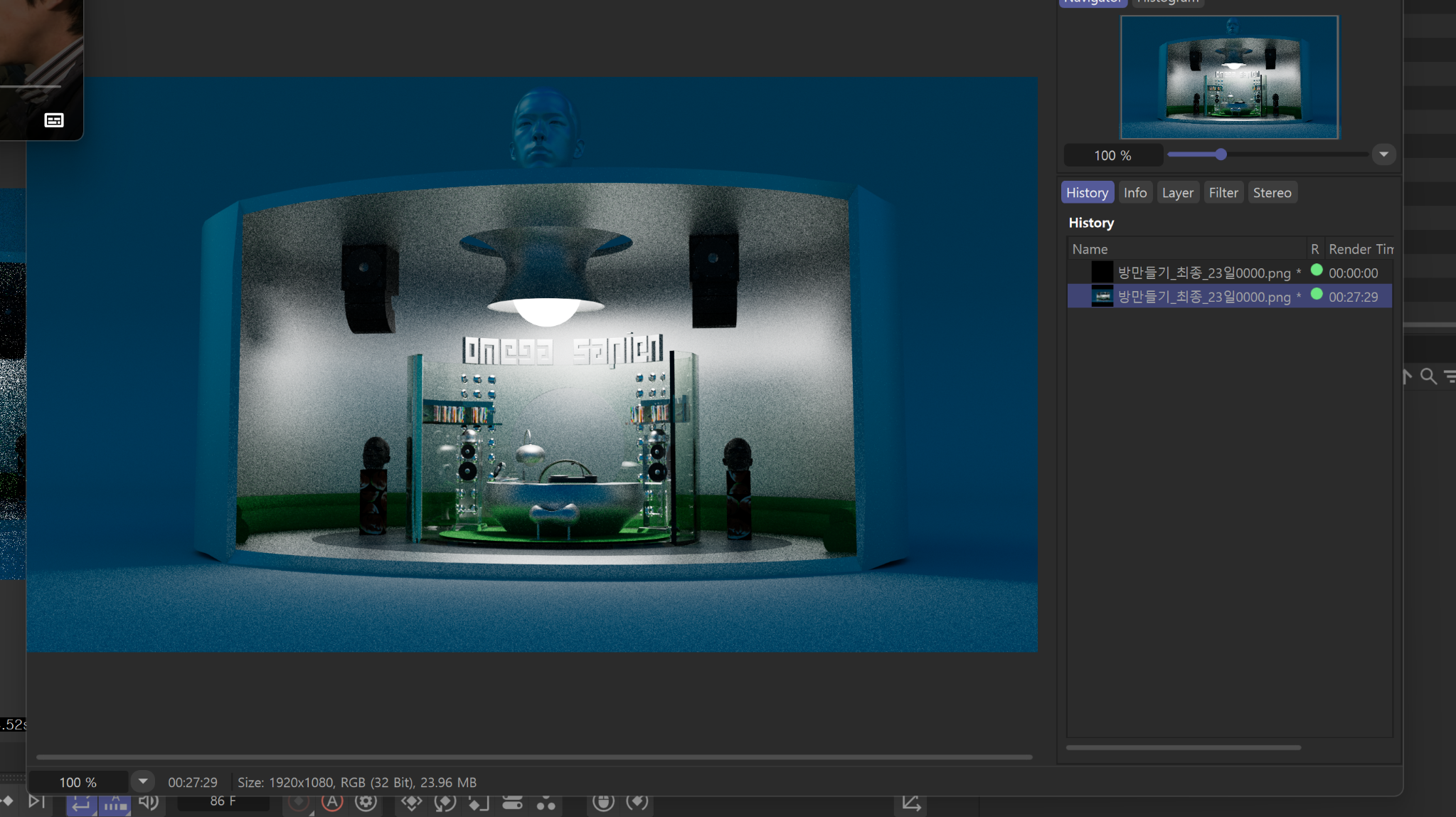The image size is (1456, 817).
Task: Toggle rotation keyframe recording icon
Action: click(445, 802)
